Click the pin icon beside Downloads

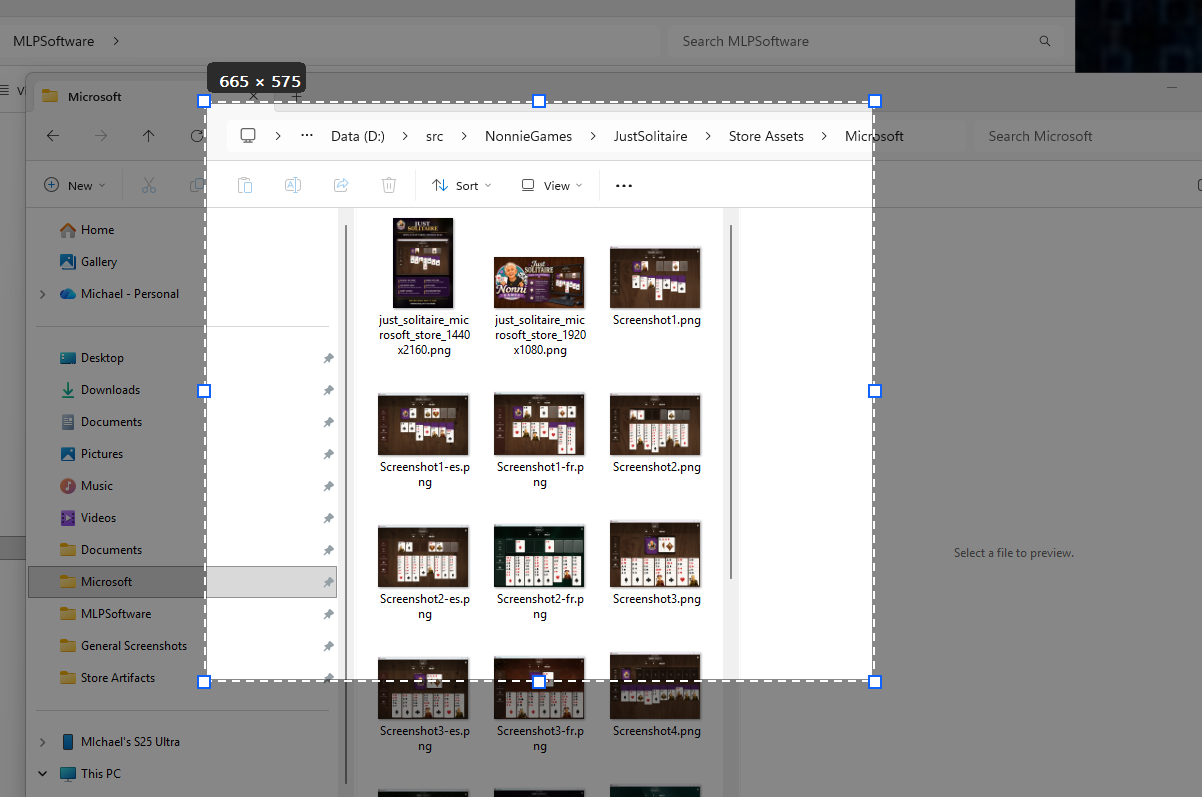click(x=328, y=390)
